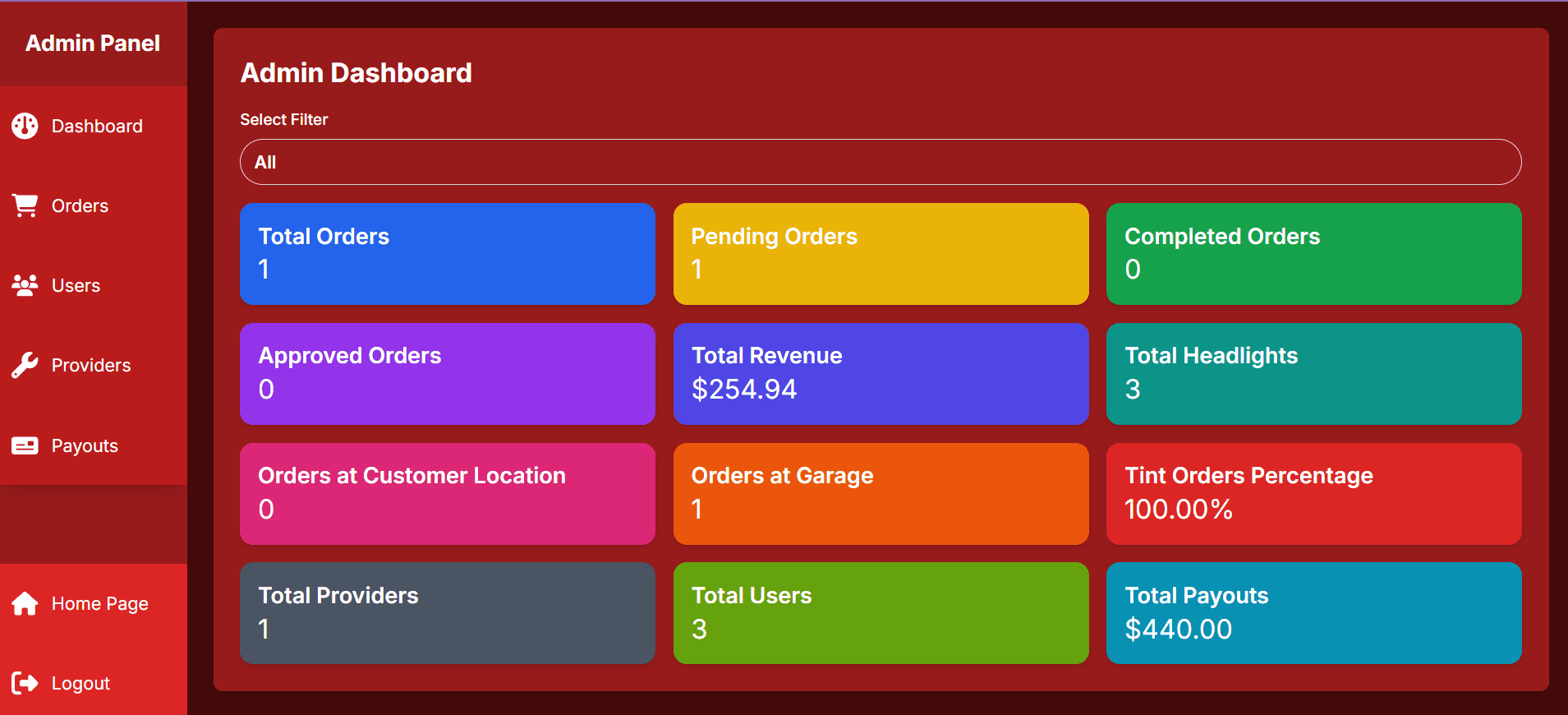The width and height of the screenshot is (1568, 715).
Task: Click the Payouts card icon
Action: click(25, 445)
